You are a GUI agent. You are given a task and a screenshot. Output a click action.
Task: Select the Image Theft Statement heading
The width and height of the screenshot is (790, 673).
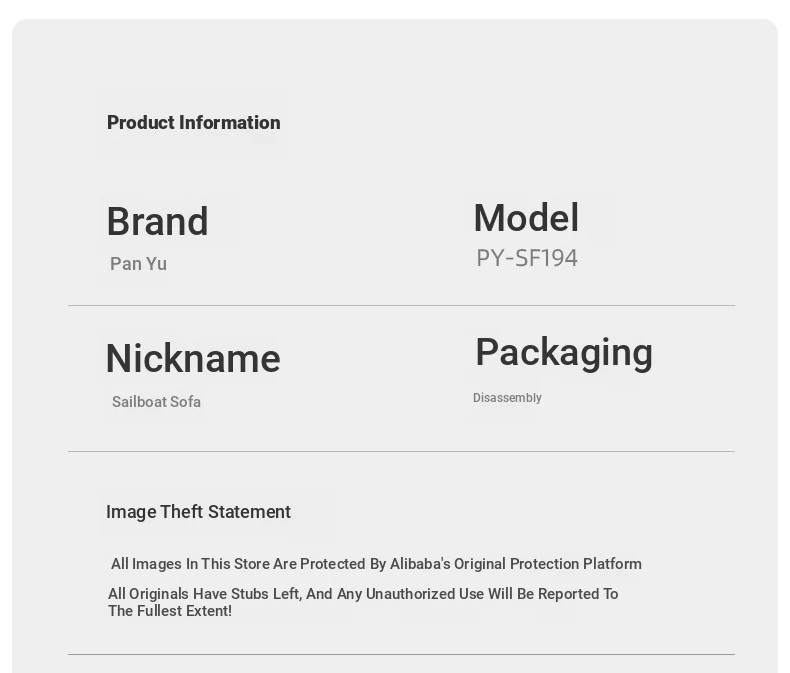(199, 512)
